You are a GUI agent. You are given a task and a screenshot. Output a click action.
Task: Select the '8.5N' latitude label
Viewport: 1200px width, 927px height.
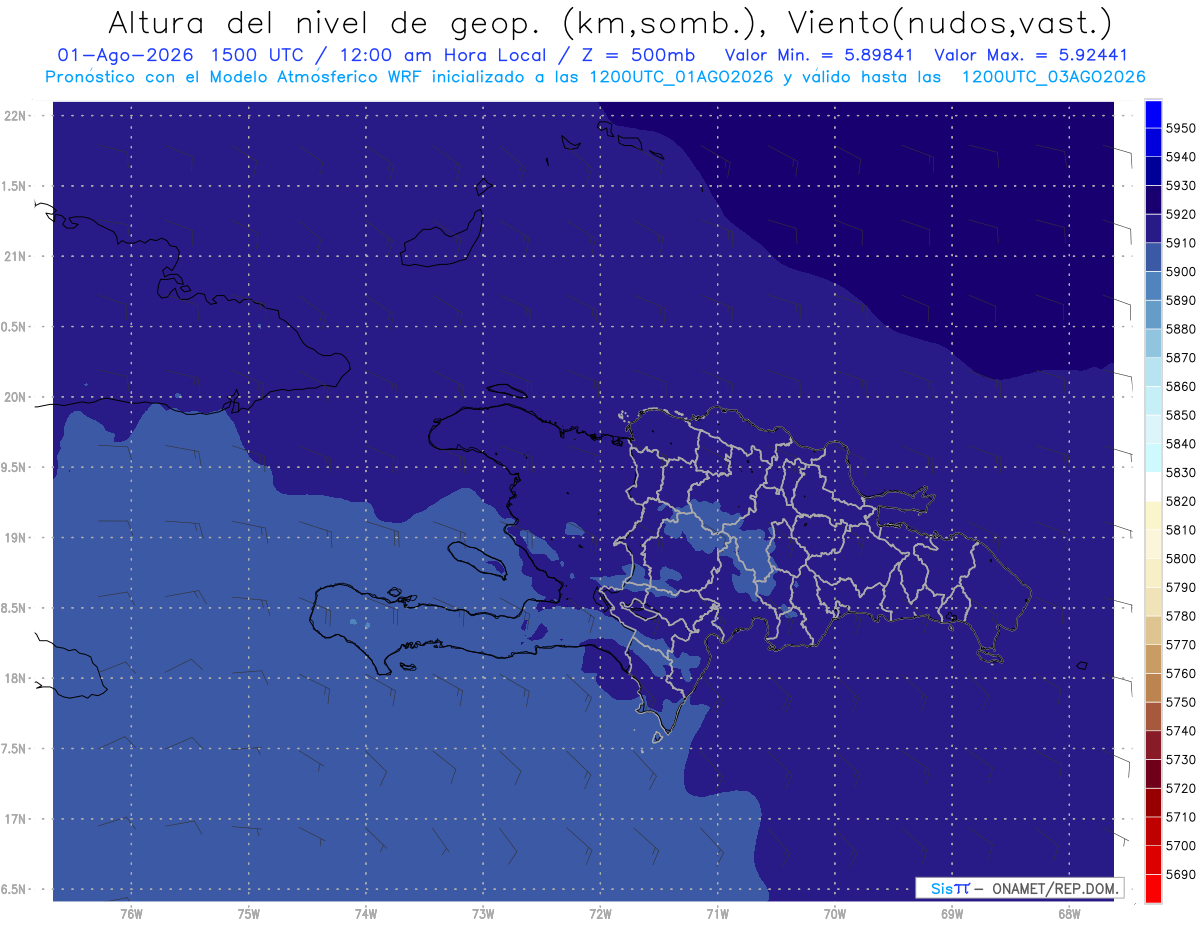coord(14,608)
